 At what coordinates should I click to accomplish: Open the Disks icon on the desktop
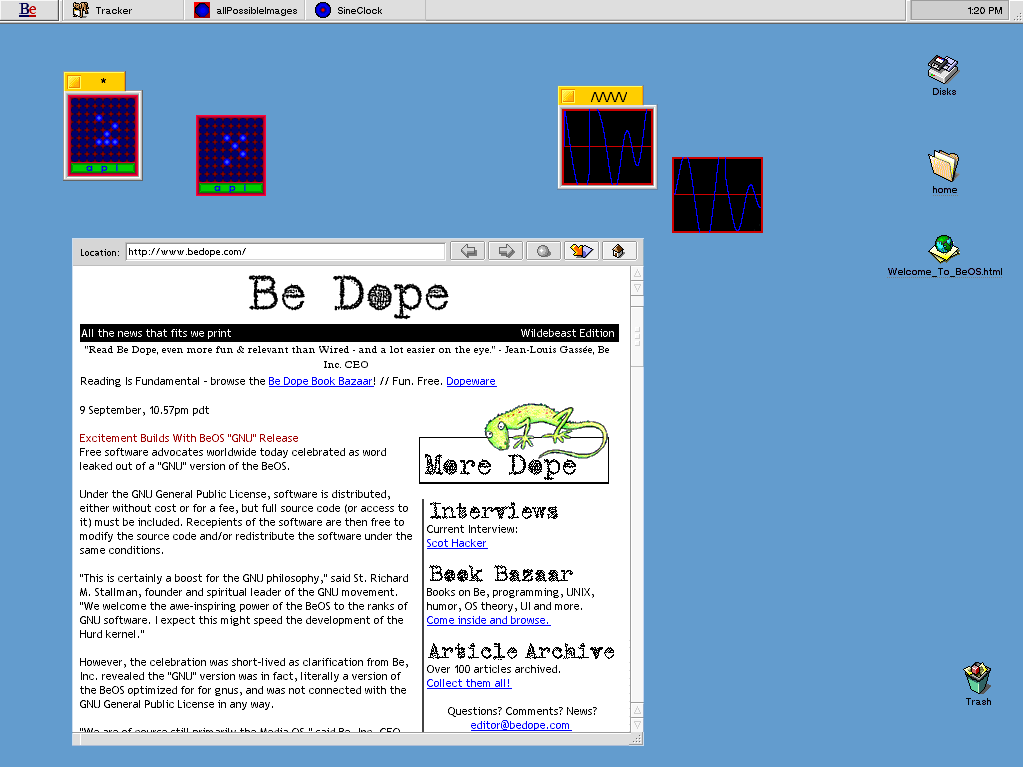tap(943, 71)
